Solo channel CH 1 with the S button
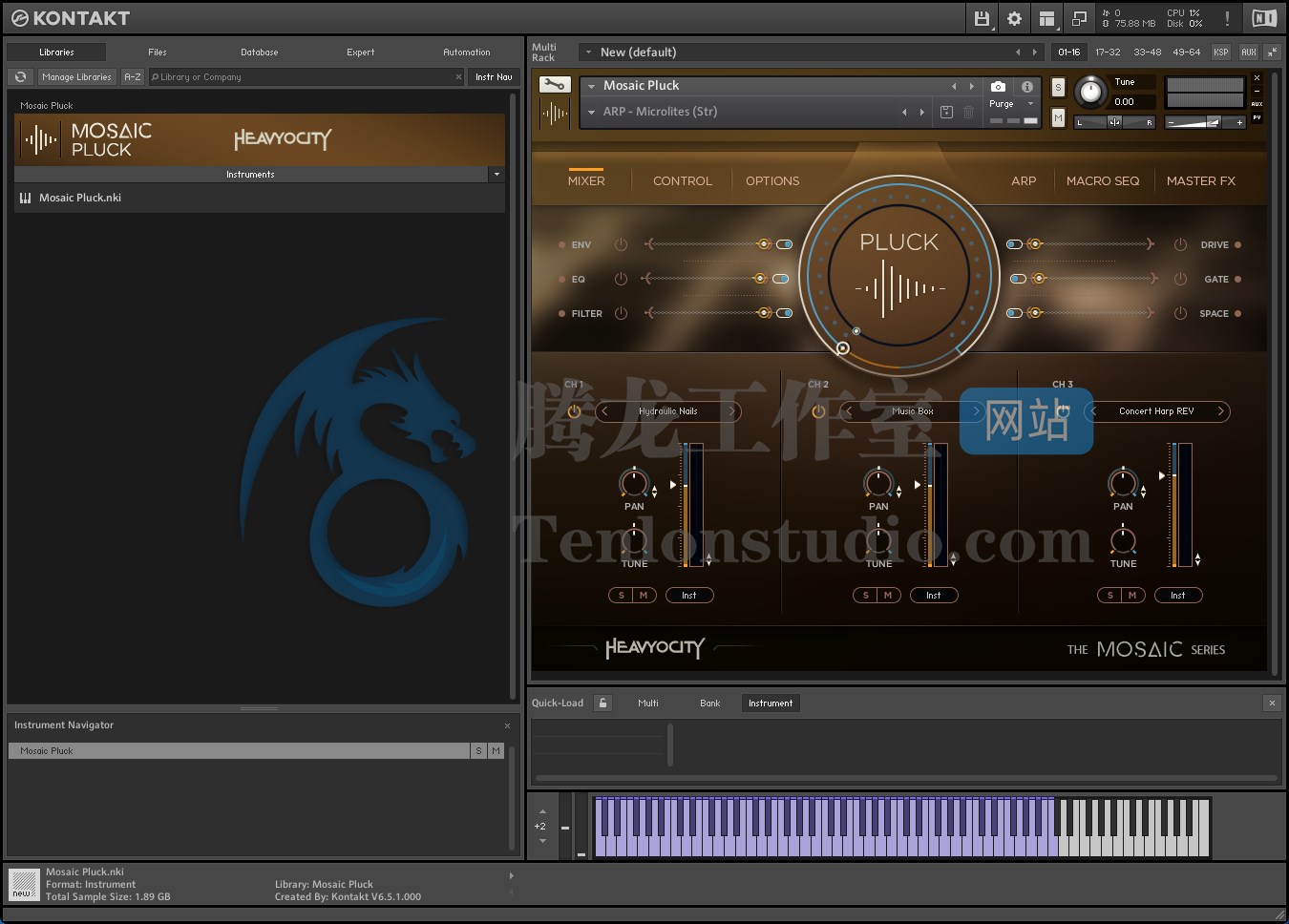 point(621,595)
